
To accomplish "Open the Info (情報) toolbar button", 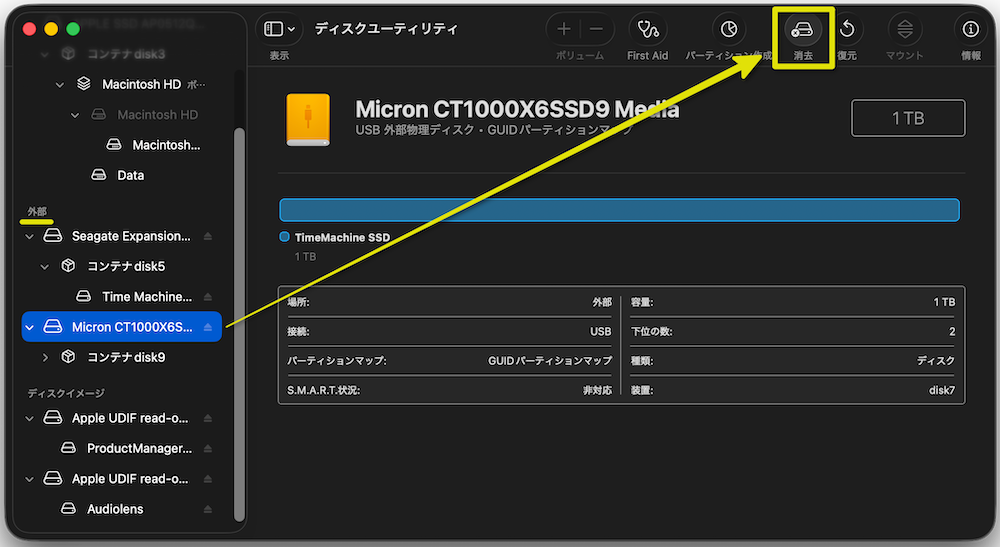I will 971,29.
